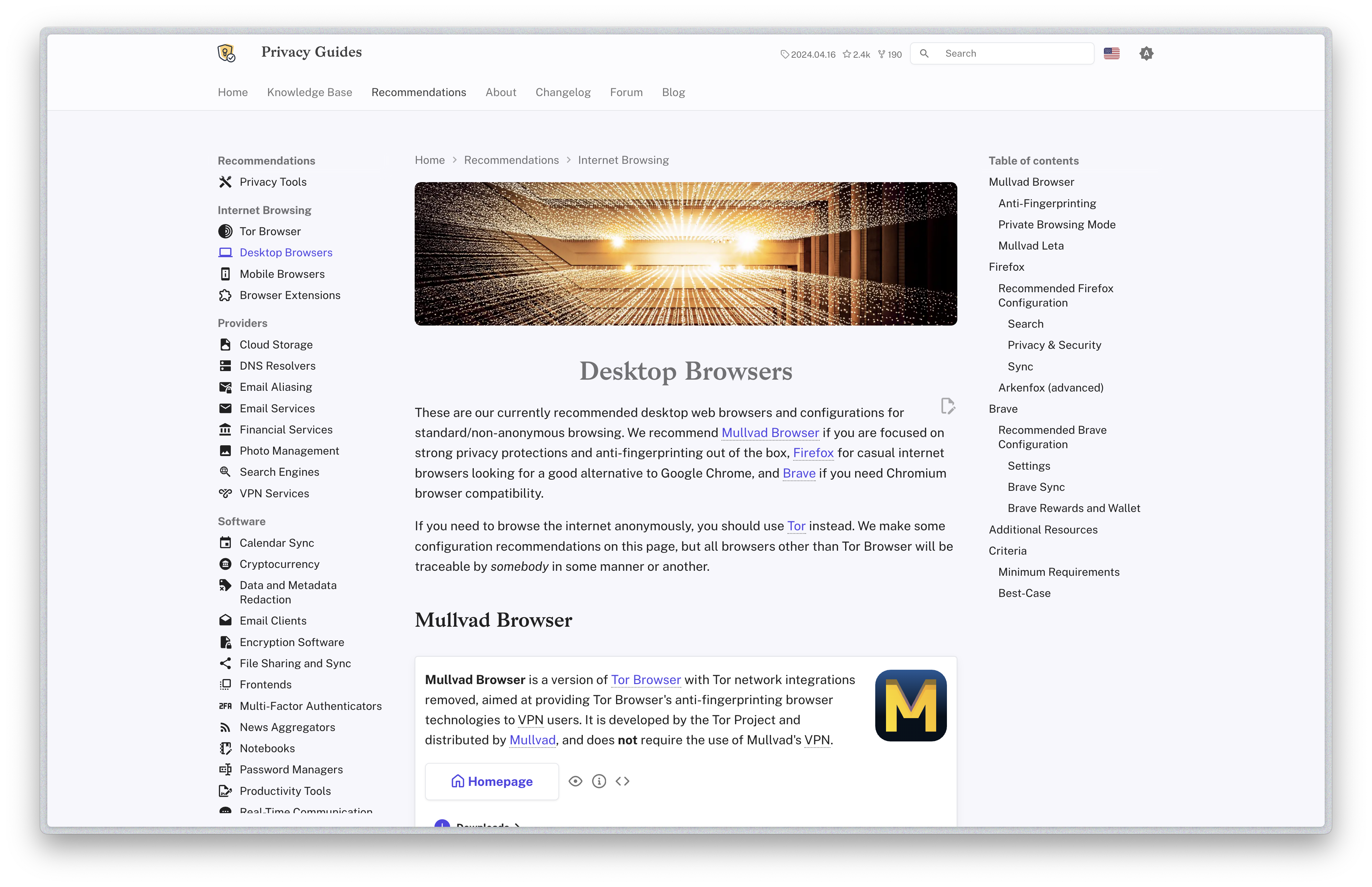Follow the Mullvad link after 'distributed by'
Viewport: 1372px width, 887px height.
pos(533,740)
